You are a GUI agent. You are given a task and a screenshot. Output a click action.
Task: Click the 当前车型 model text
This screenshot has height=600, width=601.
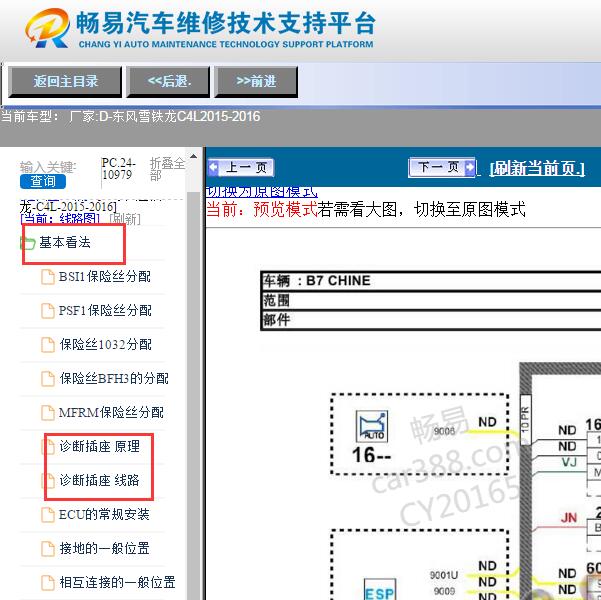click(131, 116)
